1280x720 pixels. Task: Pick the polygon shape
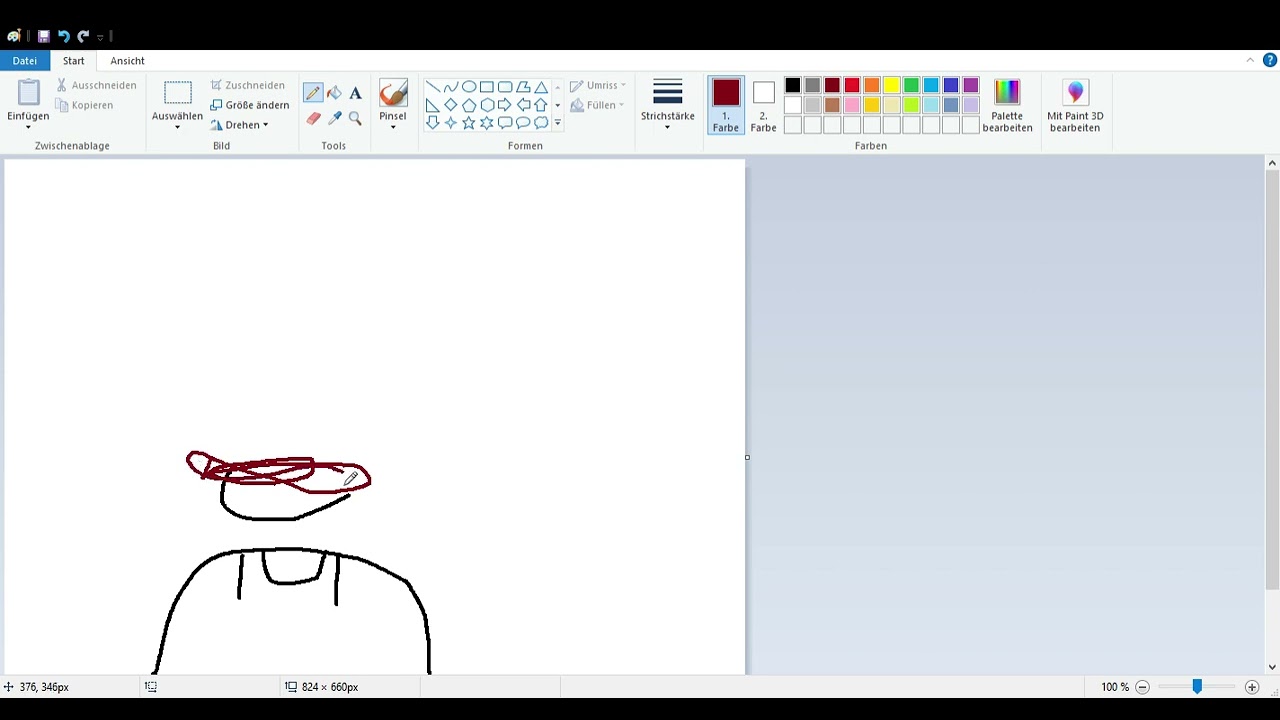pyautogui.click(x=522, y=87)
